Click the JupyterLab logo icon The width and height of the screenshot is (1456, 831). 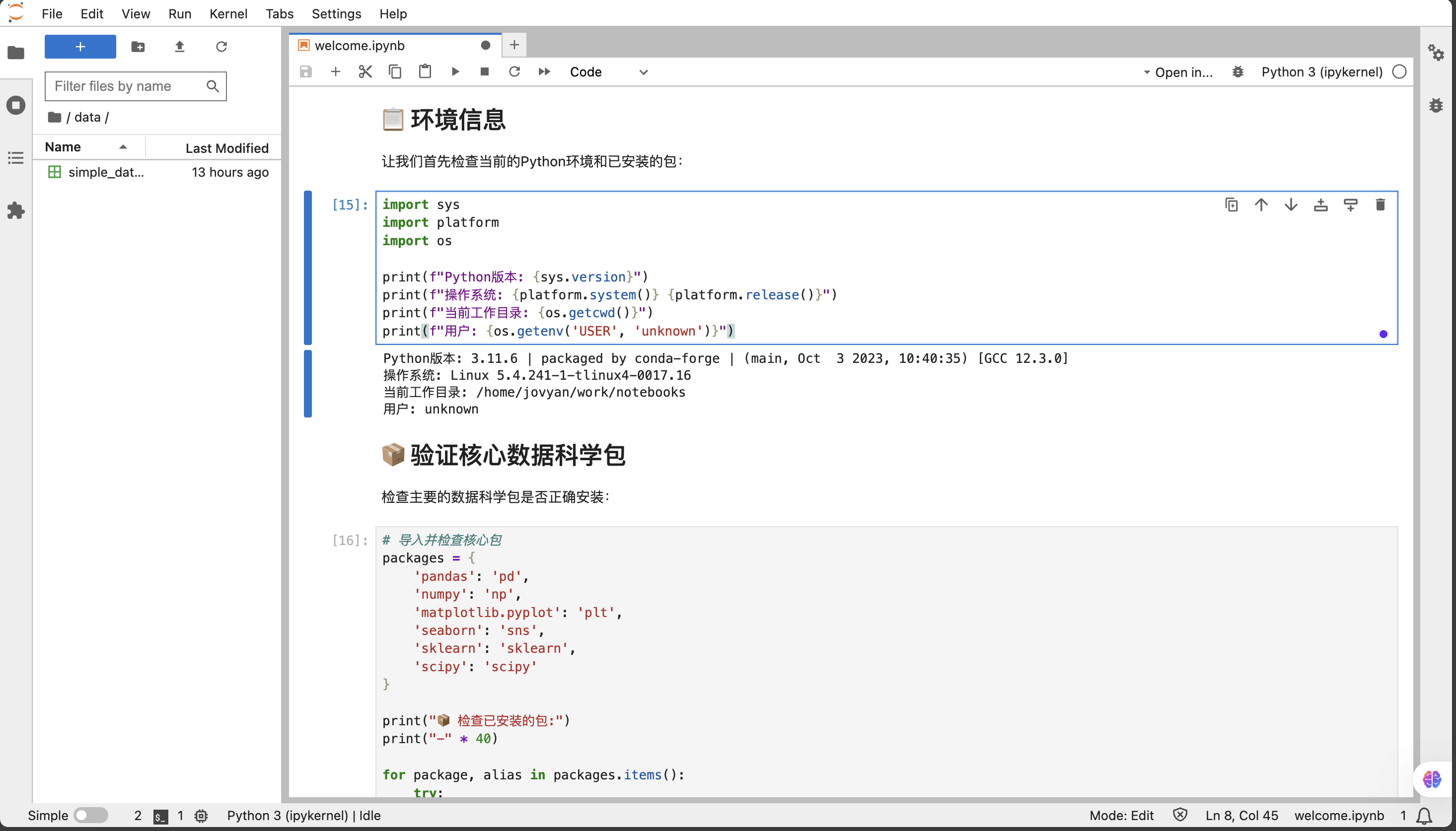tap(16, 12)
